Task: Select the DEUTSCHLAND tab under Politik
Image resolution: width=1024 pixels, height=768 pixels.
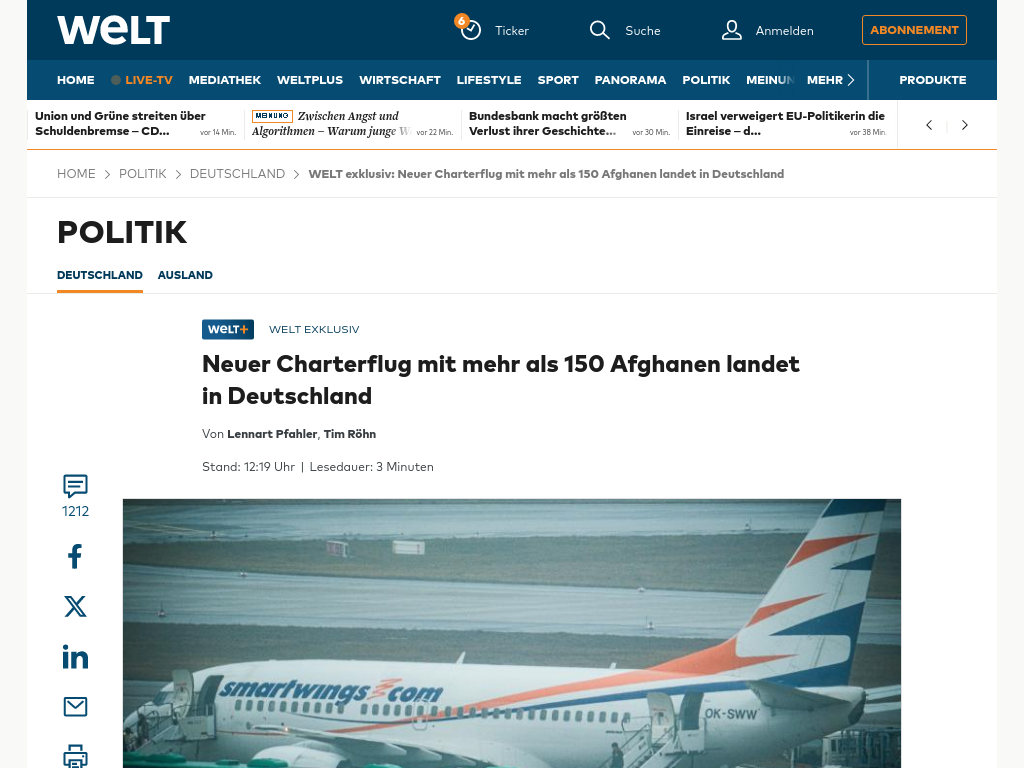Action: [x=100, y=275]
